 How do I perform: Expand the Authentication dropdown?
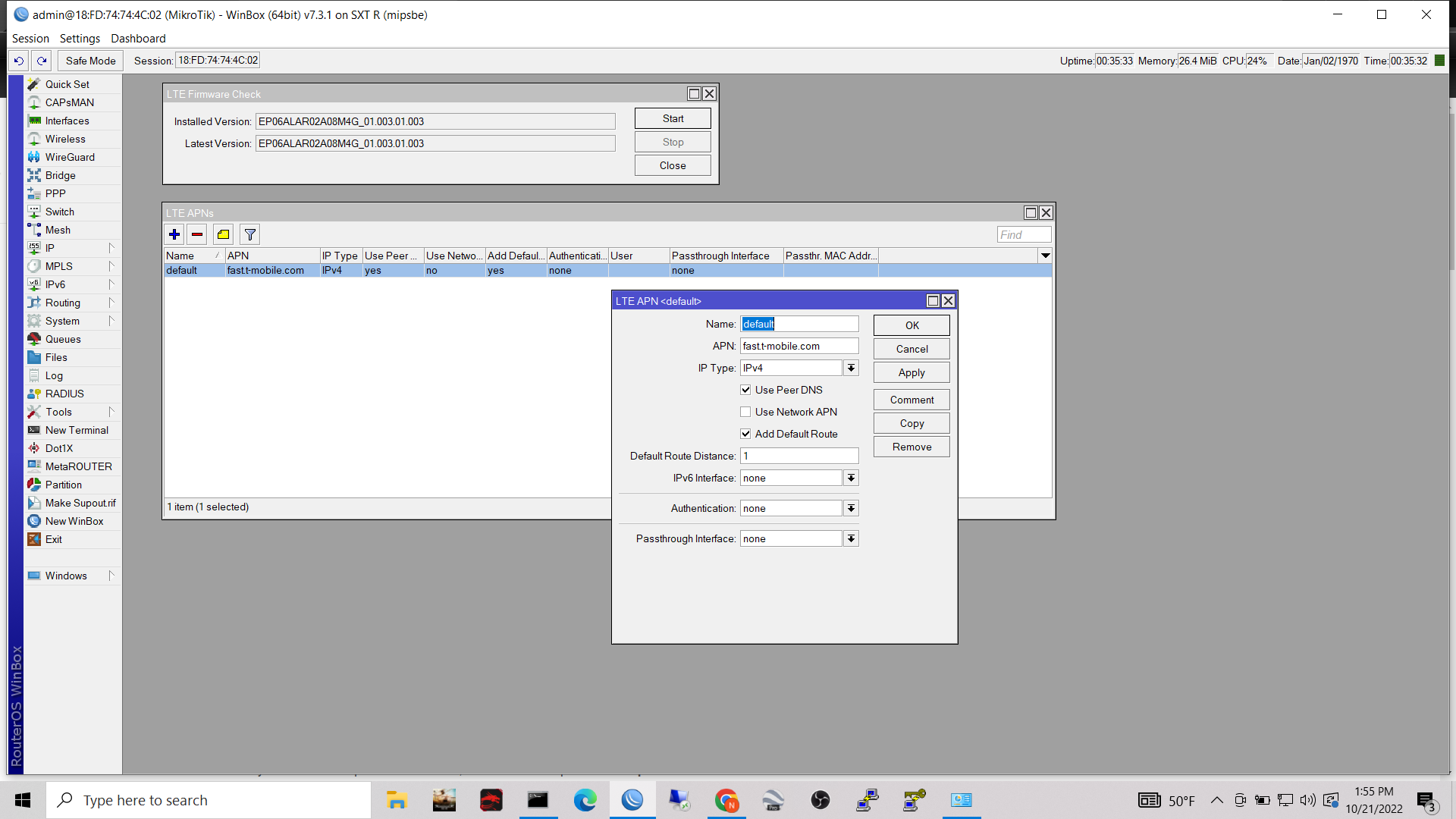click(851, 508)
